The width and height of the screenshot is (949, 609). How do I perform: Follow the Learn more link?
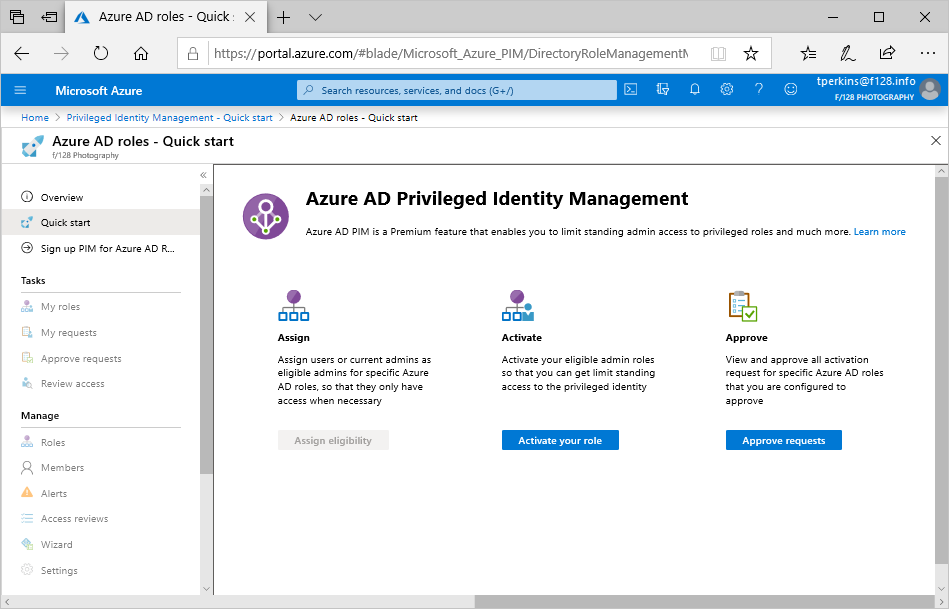879,232
